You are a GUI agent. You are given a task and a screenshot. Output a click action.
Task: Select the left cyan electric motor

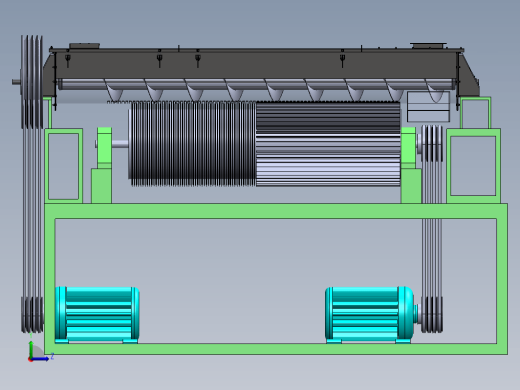pyautogui.click(x=97, y=314)
